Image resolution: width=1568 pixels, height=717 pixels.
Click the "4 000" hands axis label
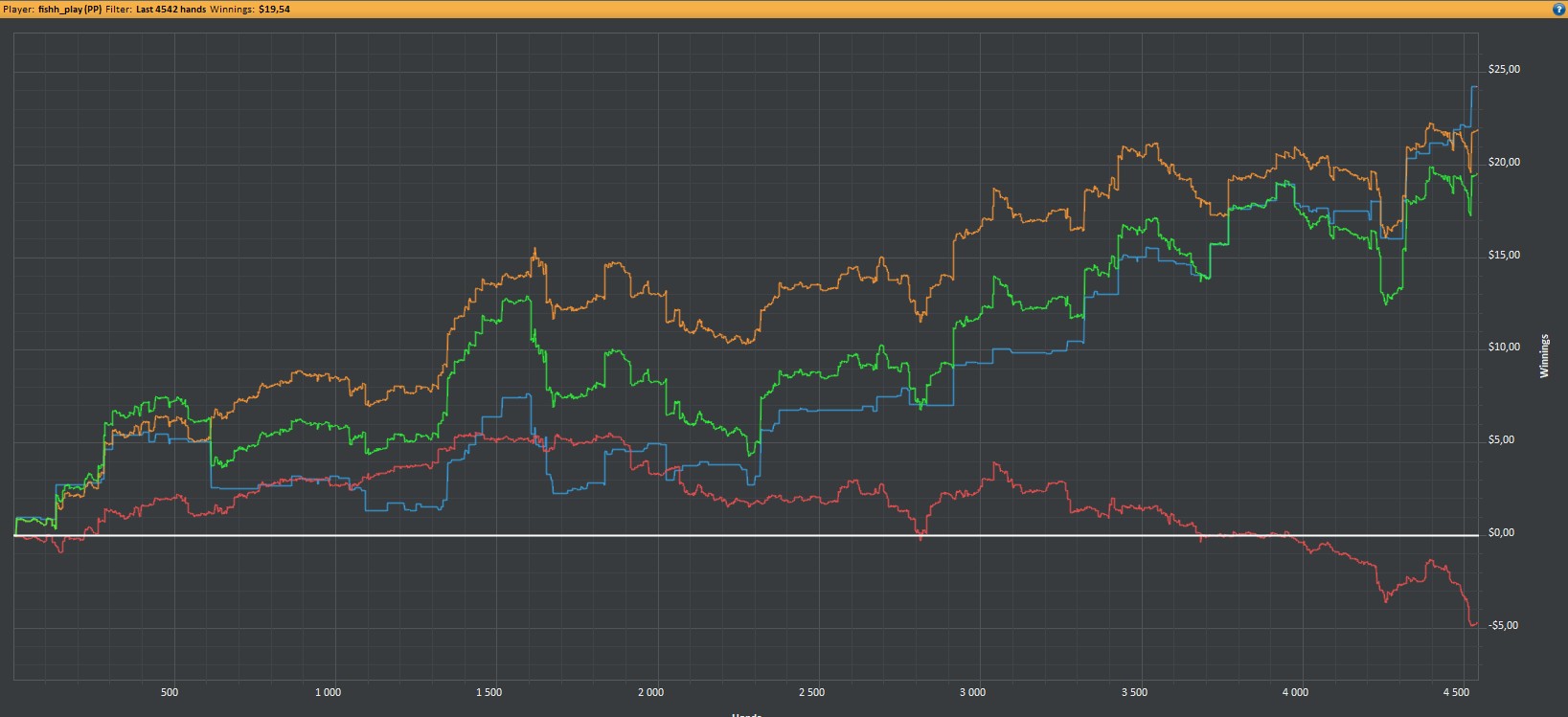(x=1295, y=692)
